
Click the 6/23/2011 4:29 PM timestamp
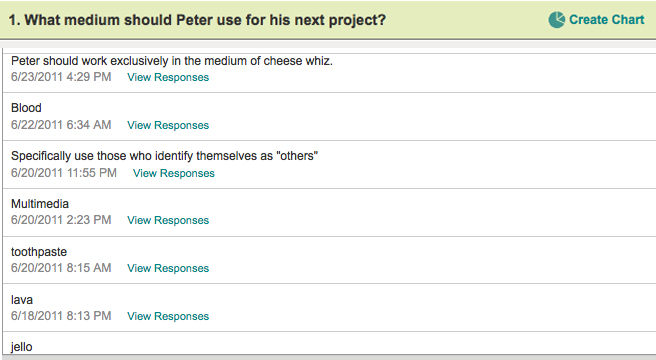61,77
